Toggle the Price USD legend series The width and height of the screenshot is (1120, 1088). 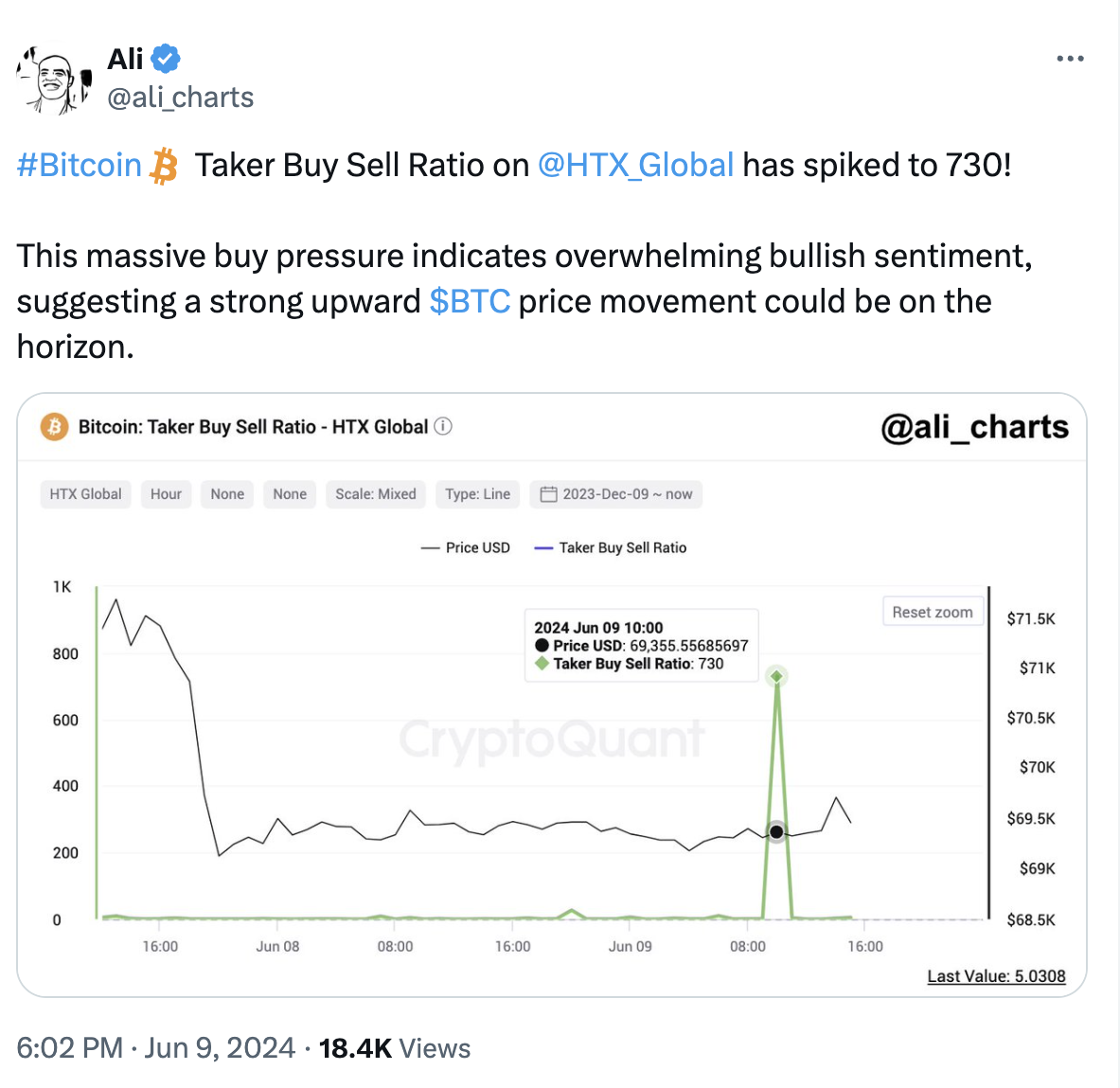[465, 548]
